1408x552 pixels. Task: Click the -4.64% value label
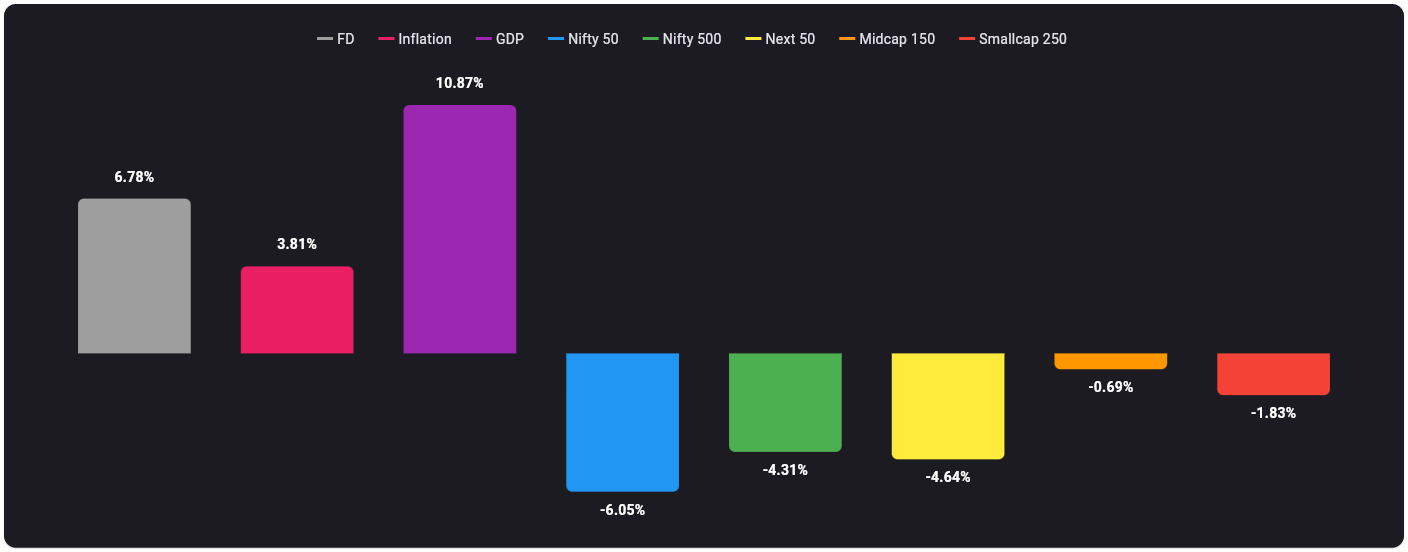click(948, 477)
